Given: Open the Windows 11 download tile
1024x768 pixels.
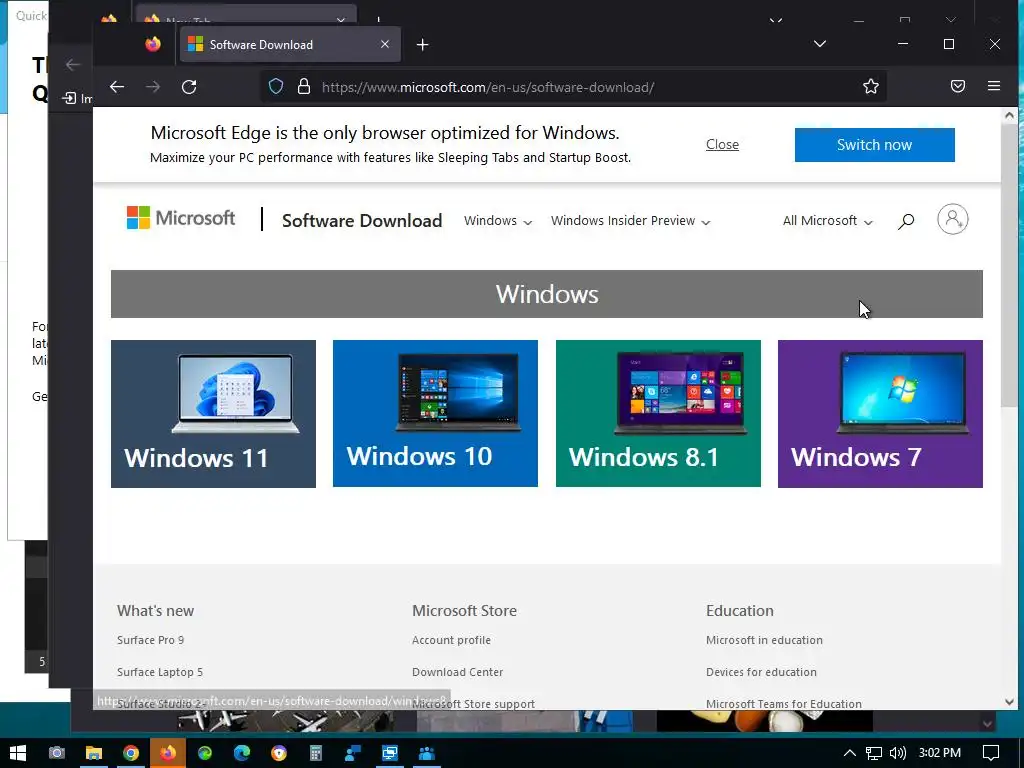Looking at the screenshot, I should click(x=214, y=413).
